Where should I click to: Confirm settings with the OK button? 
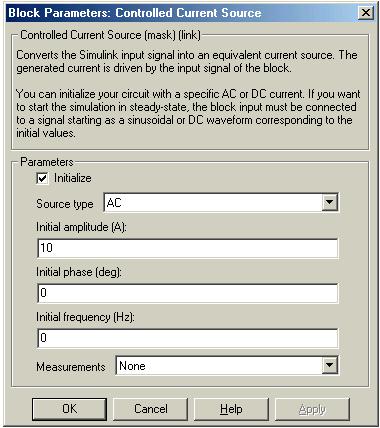(69, 409)
